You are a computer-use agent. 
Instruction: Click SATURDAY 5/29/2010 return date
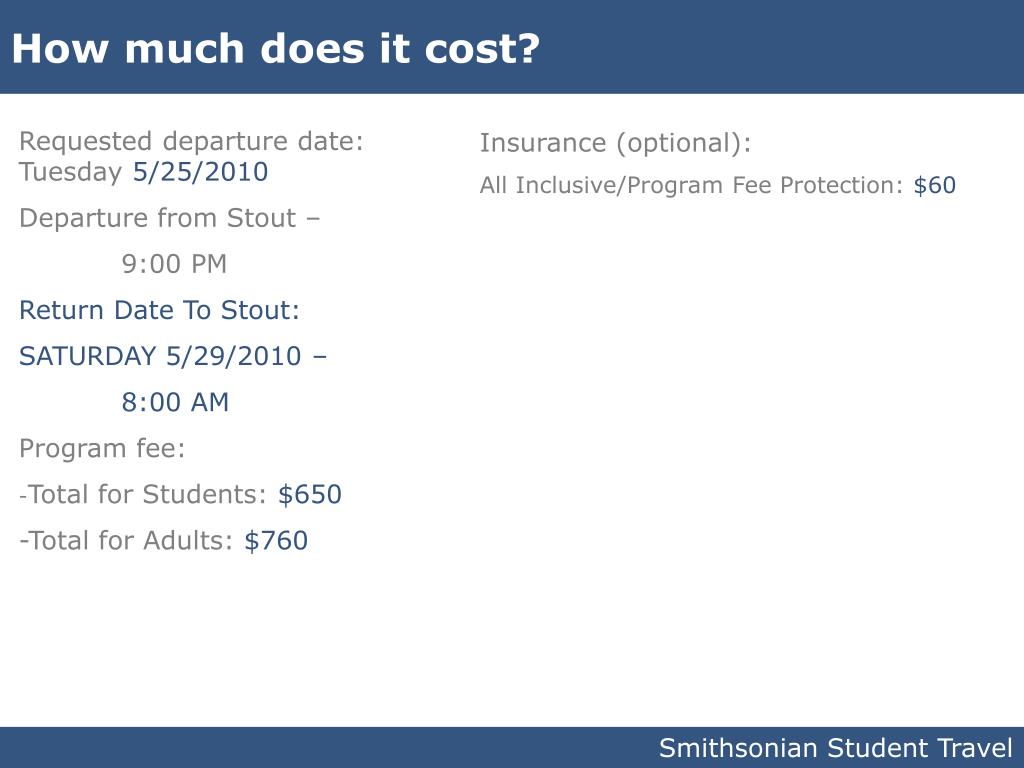160,357
